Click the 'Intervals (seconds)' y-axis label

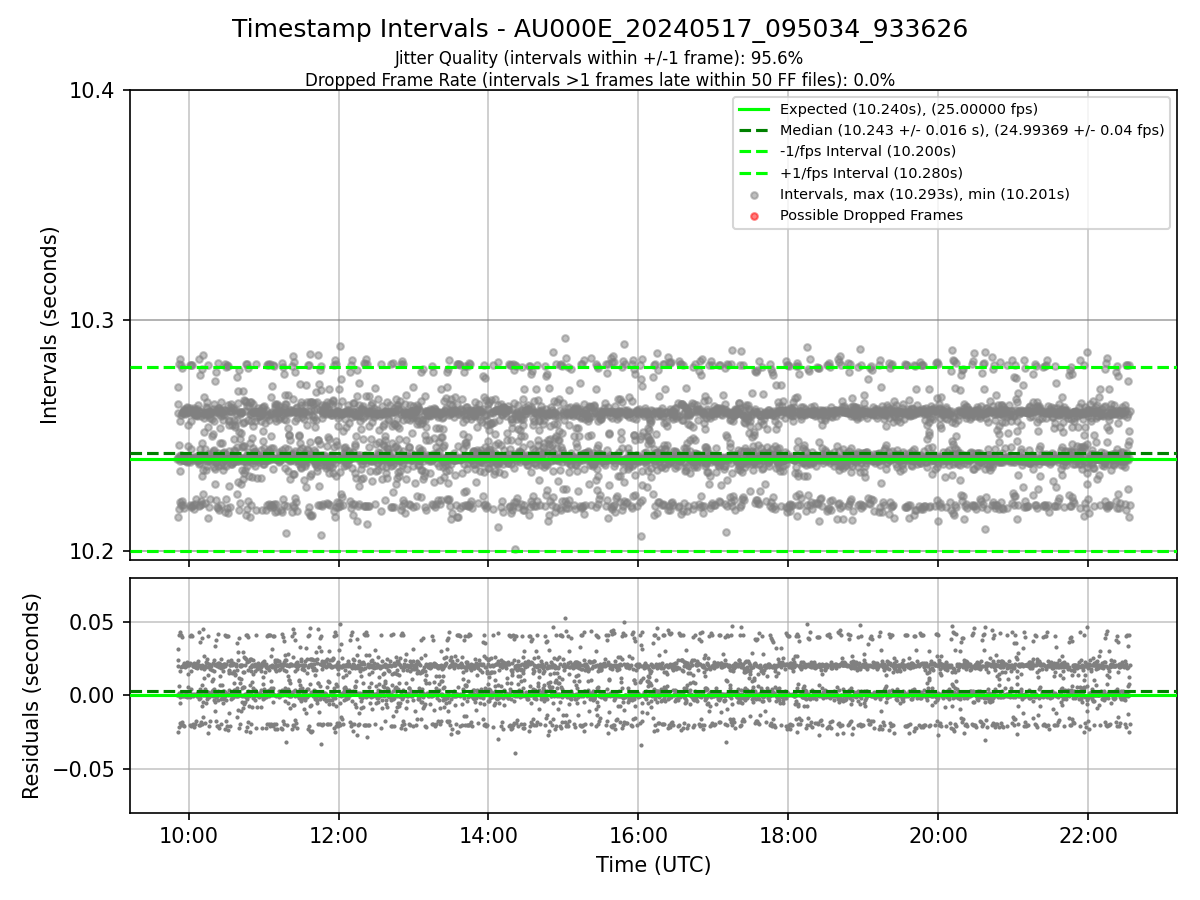(x=50, y=325)
